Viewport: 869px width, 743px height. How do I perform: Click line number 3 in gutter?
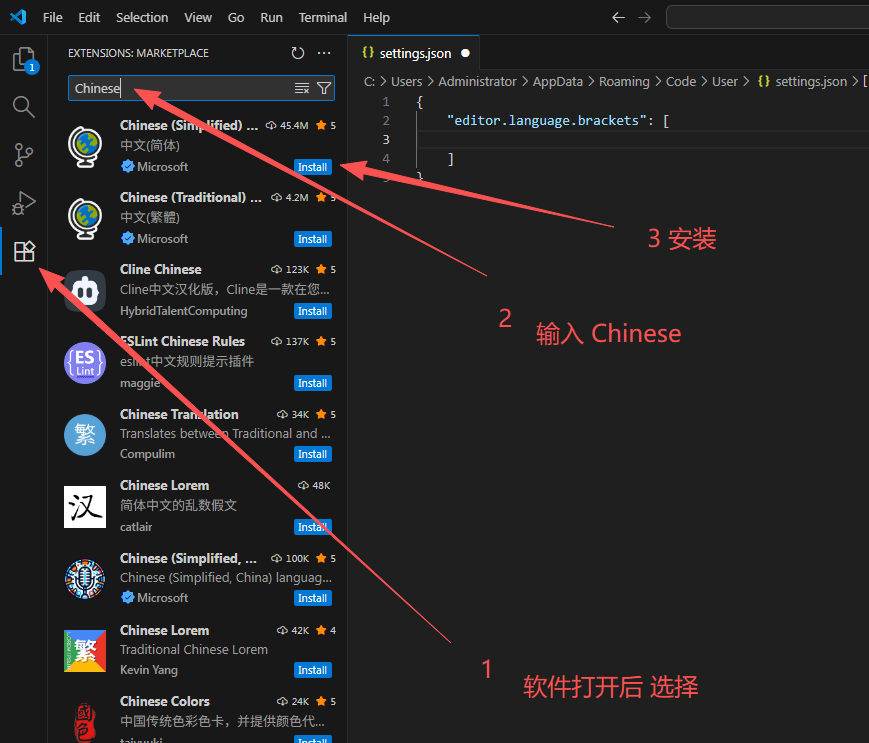[x=386, y=140]
